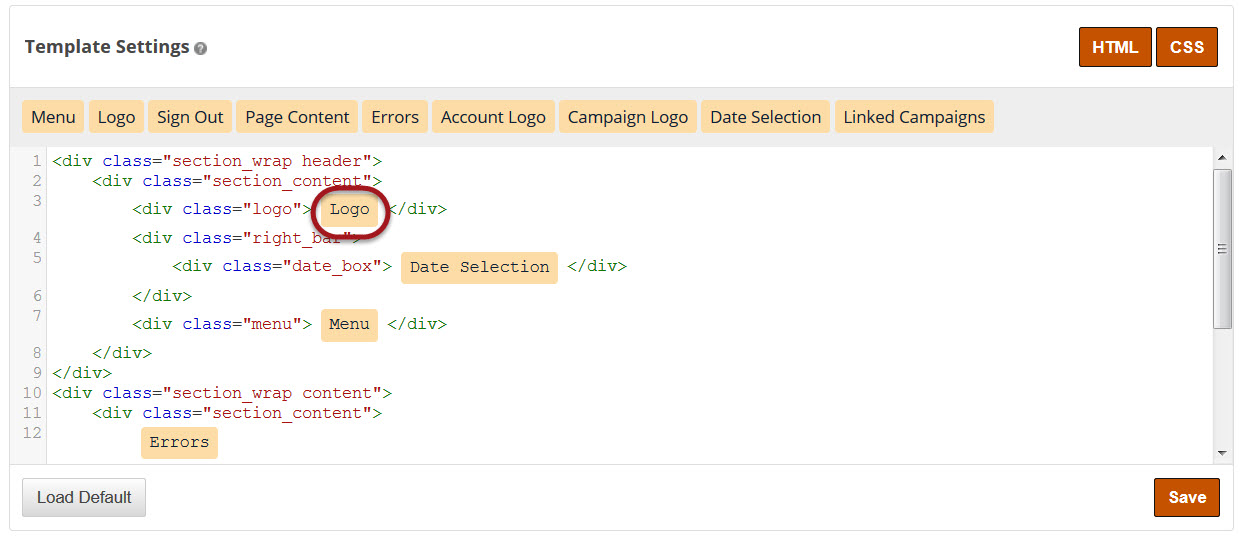Insert the Account Logo tag
The image size is (1243, 543).
click(x=493, y=117)
